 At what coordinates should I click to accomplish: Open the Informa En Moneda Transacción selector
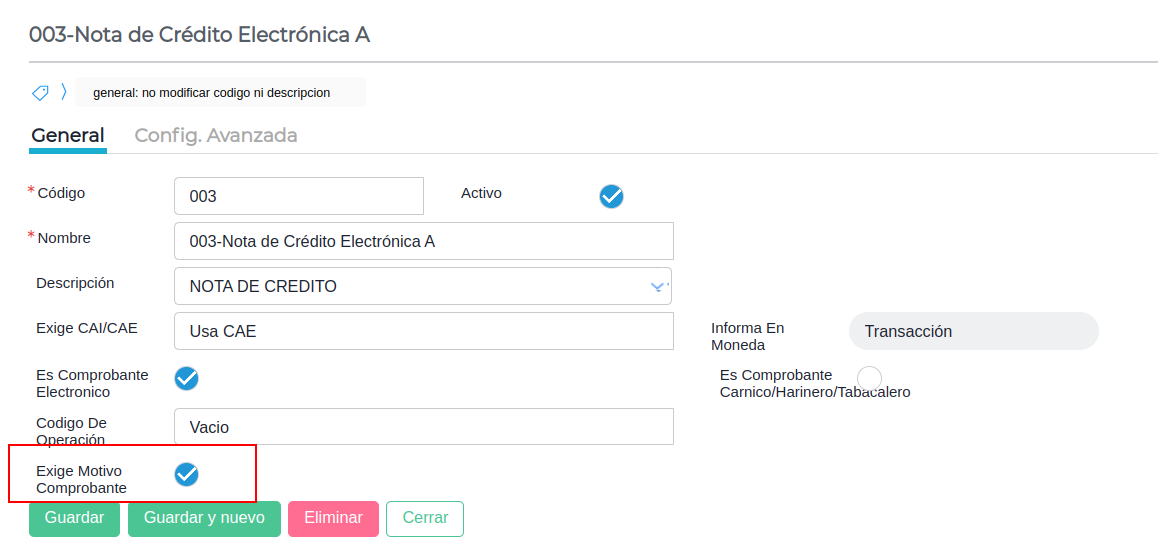click(x=973, y=331)
